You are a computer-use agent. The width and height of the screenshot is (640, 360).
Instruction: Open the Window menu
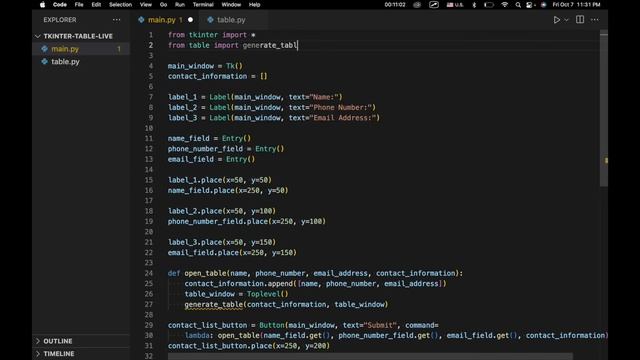coord(231,4)
